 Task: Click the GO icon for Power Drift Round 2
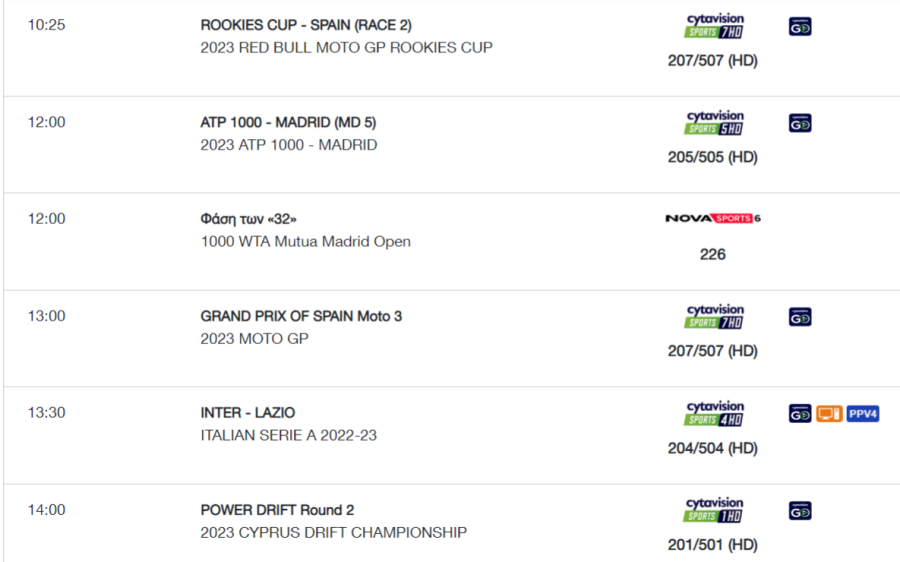point(800,511)
